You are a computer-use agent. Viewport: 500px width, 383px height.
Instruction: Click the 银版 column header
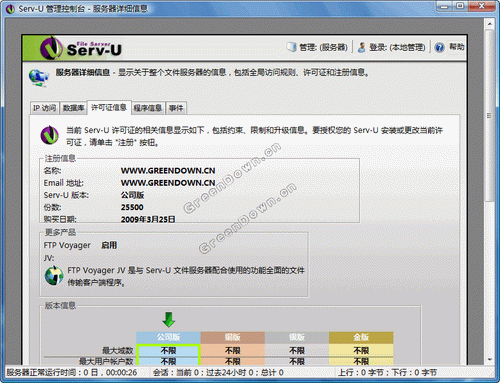pyautogui.click(x=297, y=337)
